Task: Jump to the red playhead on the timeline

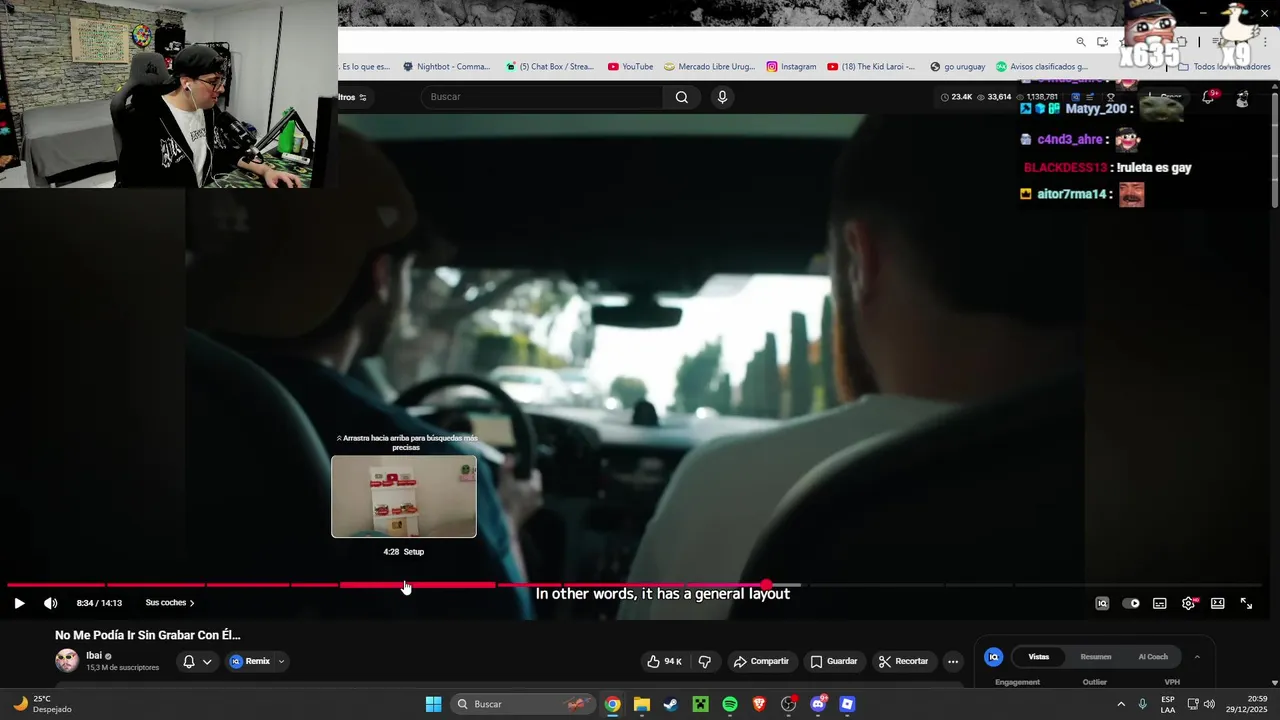Action: pyautogui.click(x=766, y=585)
